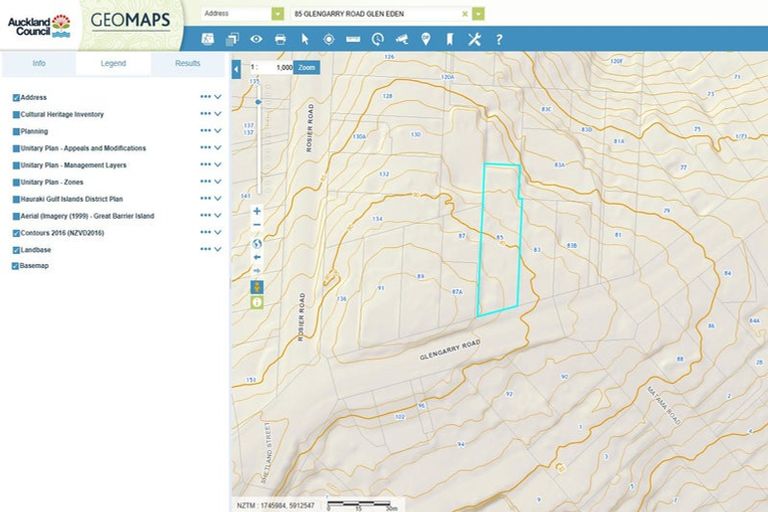
Task: Open the bookmarks tool
Action: pyautogui.click(x=450, y=39)
